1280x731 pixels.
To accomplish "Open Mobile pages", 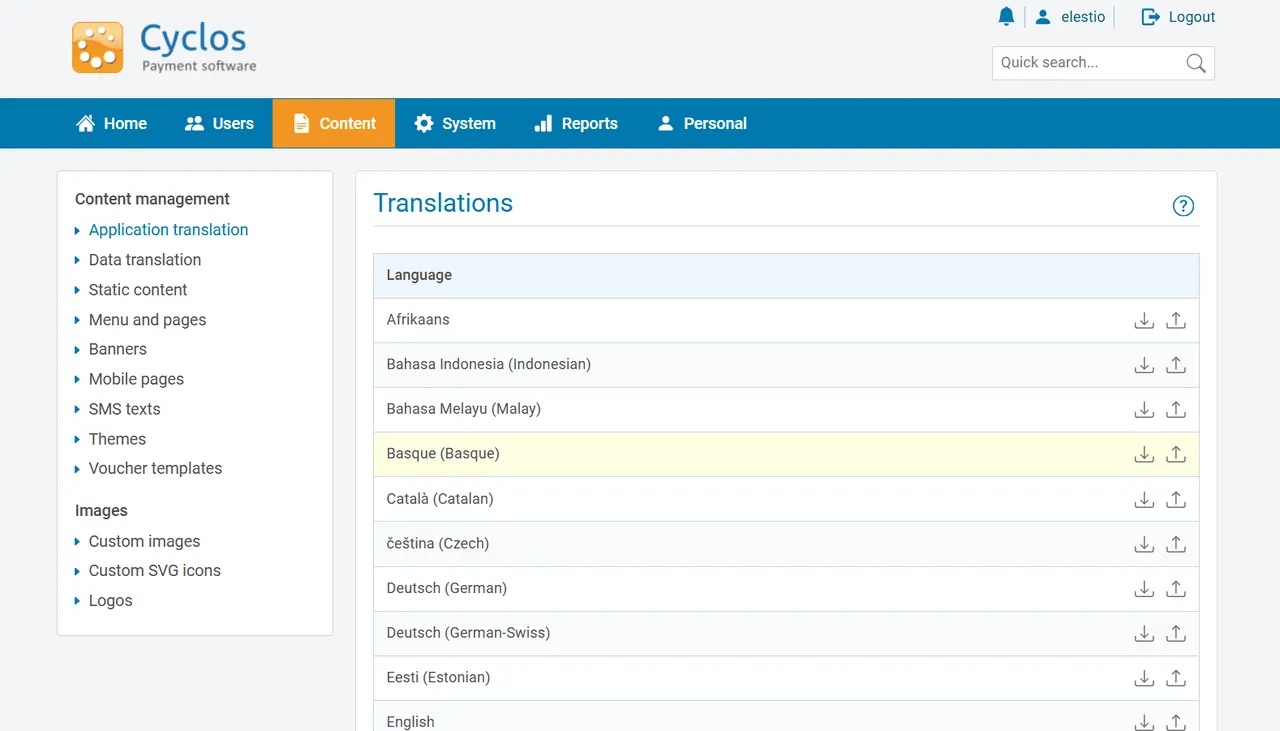I will click(x=136, y=379).
